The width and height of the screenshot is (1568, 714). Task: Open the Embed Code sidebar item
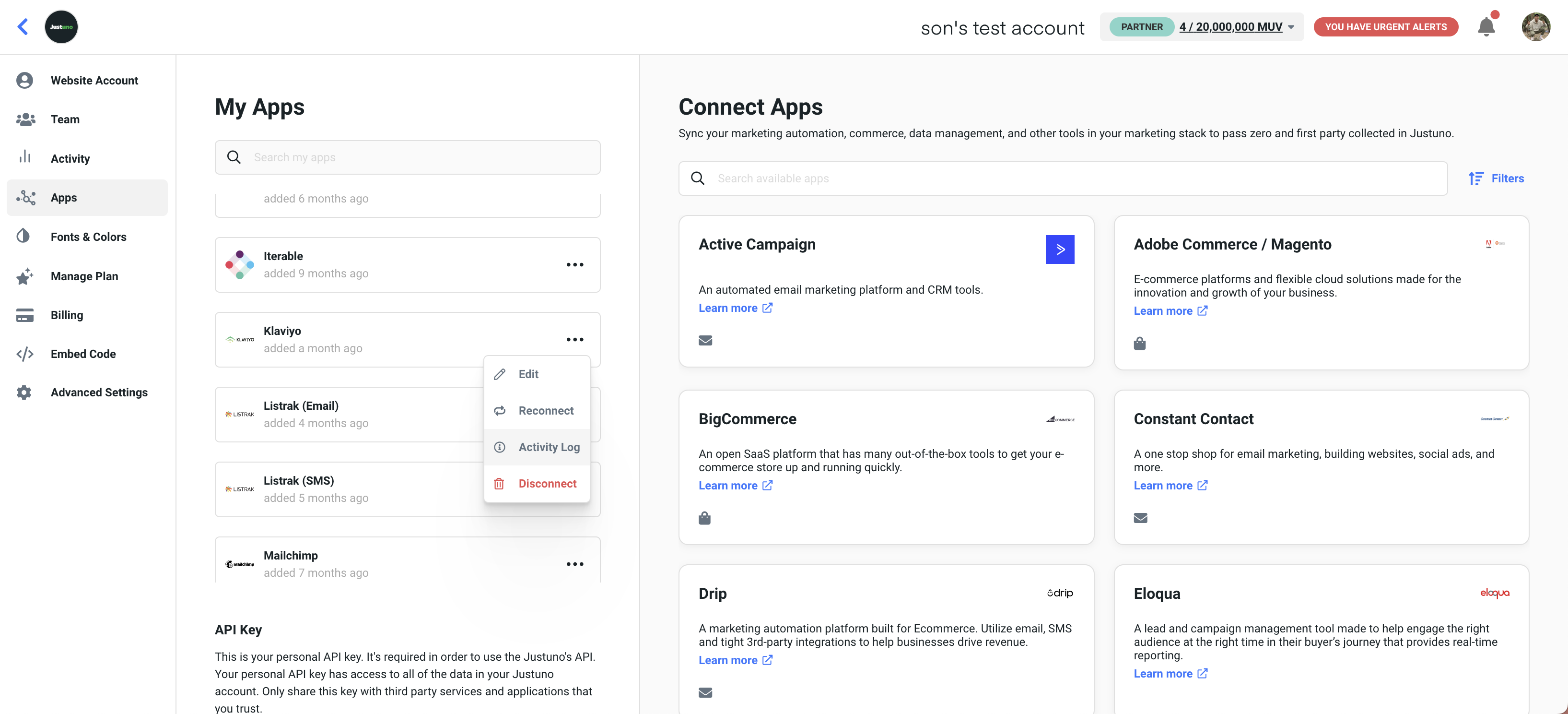[83, 354]
